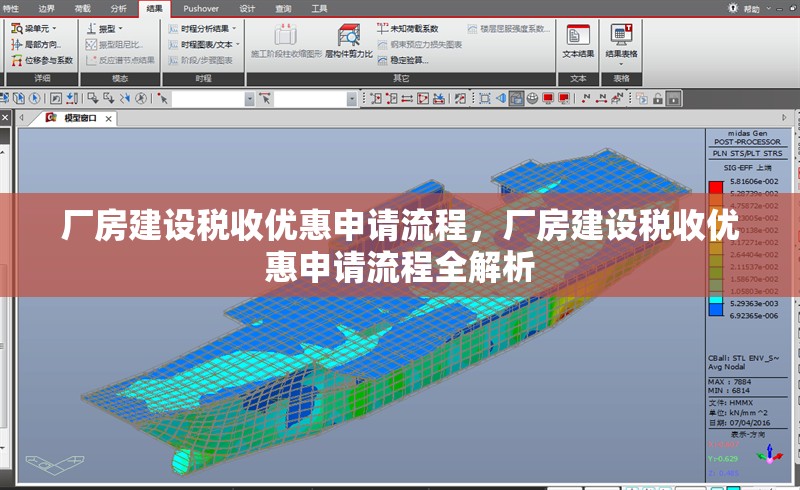Toggle the first red monitor display icon
The image size is (800, 490).
click(x=548, y=98)
